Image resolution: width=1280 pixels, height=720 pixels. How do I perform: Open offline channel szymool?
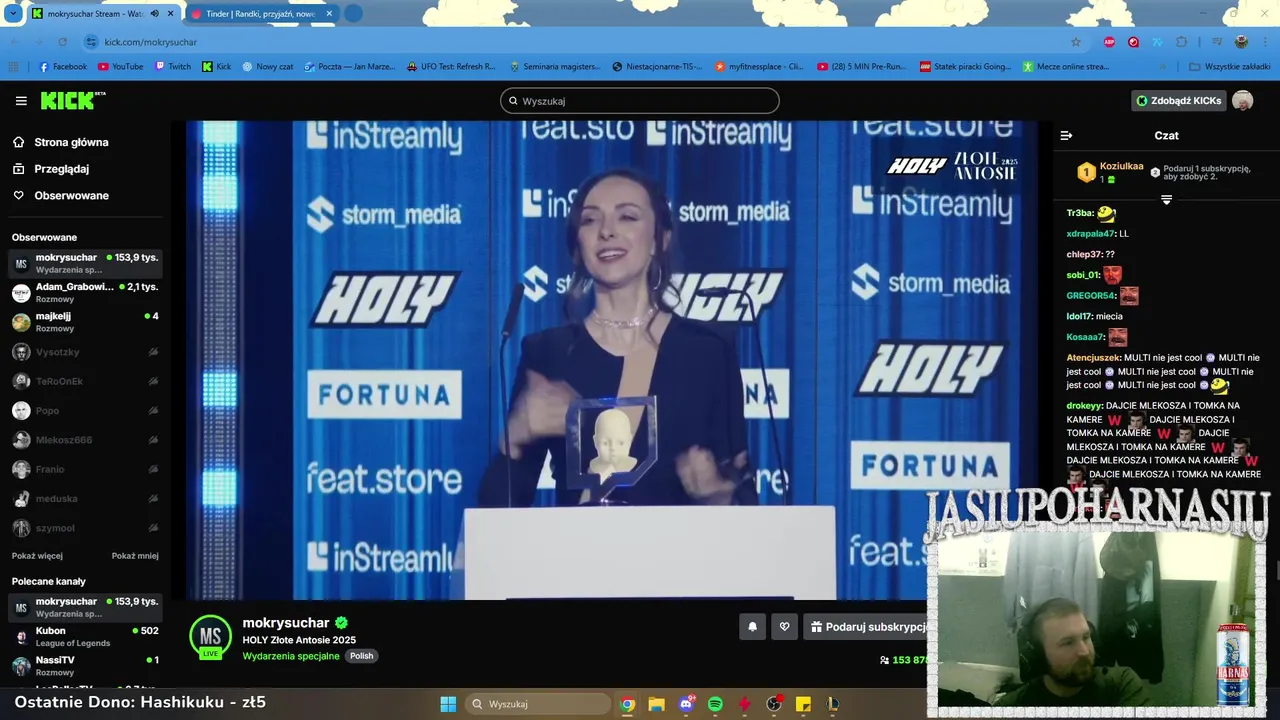click(x=85, y=528)
